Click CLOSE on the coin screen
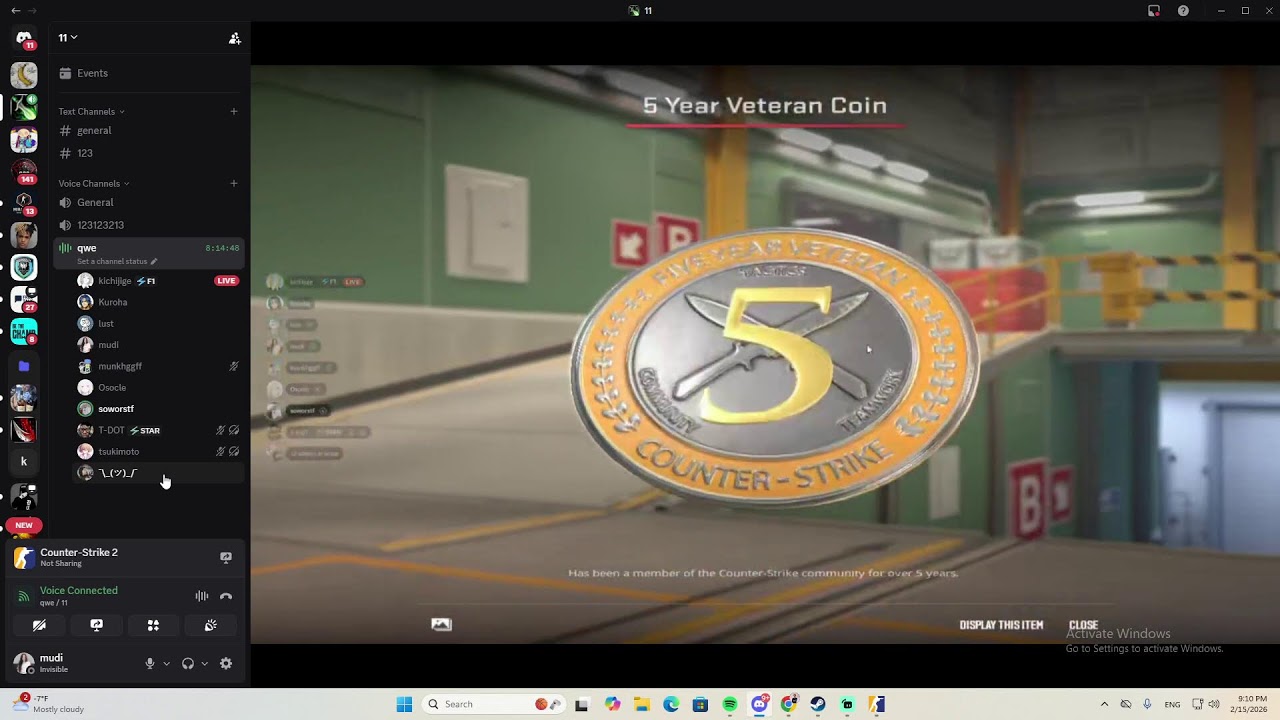The width and height of the screenshot is (1280, 720). pyautogui.click(x=1083, y=625)
